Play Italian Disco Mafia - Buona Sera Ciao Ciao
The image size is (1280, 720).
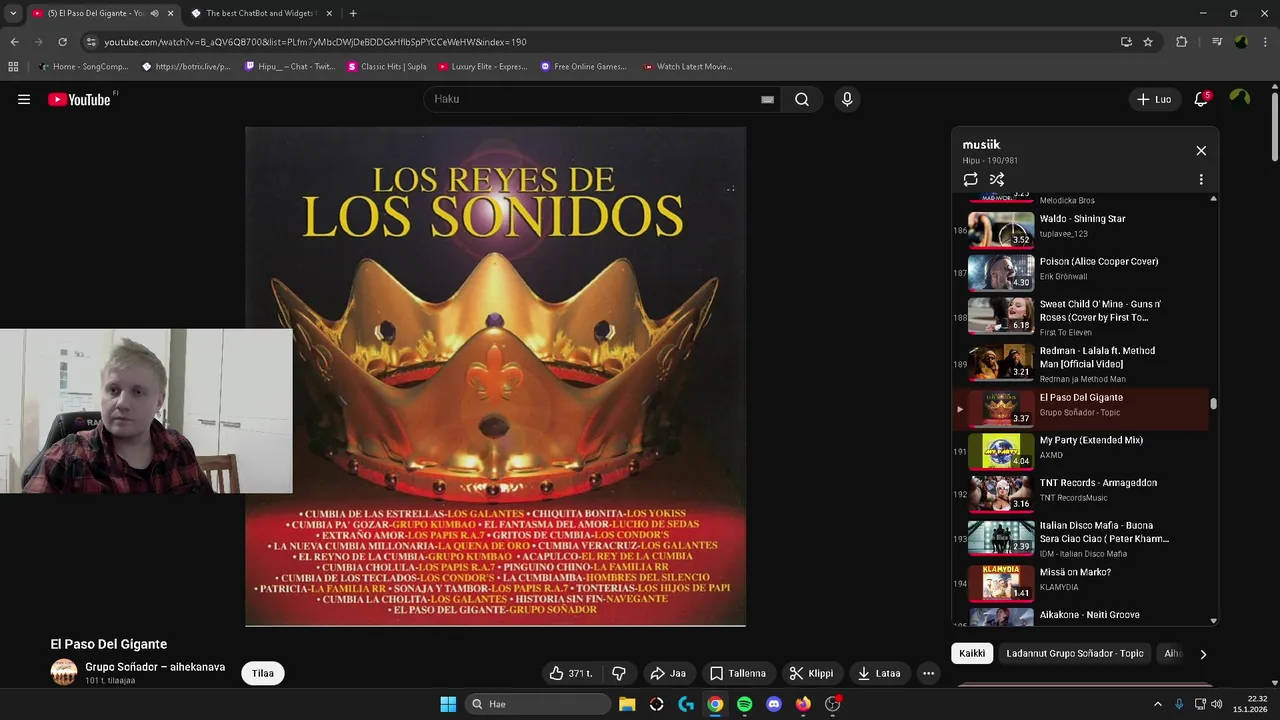1083,538
